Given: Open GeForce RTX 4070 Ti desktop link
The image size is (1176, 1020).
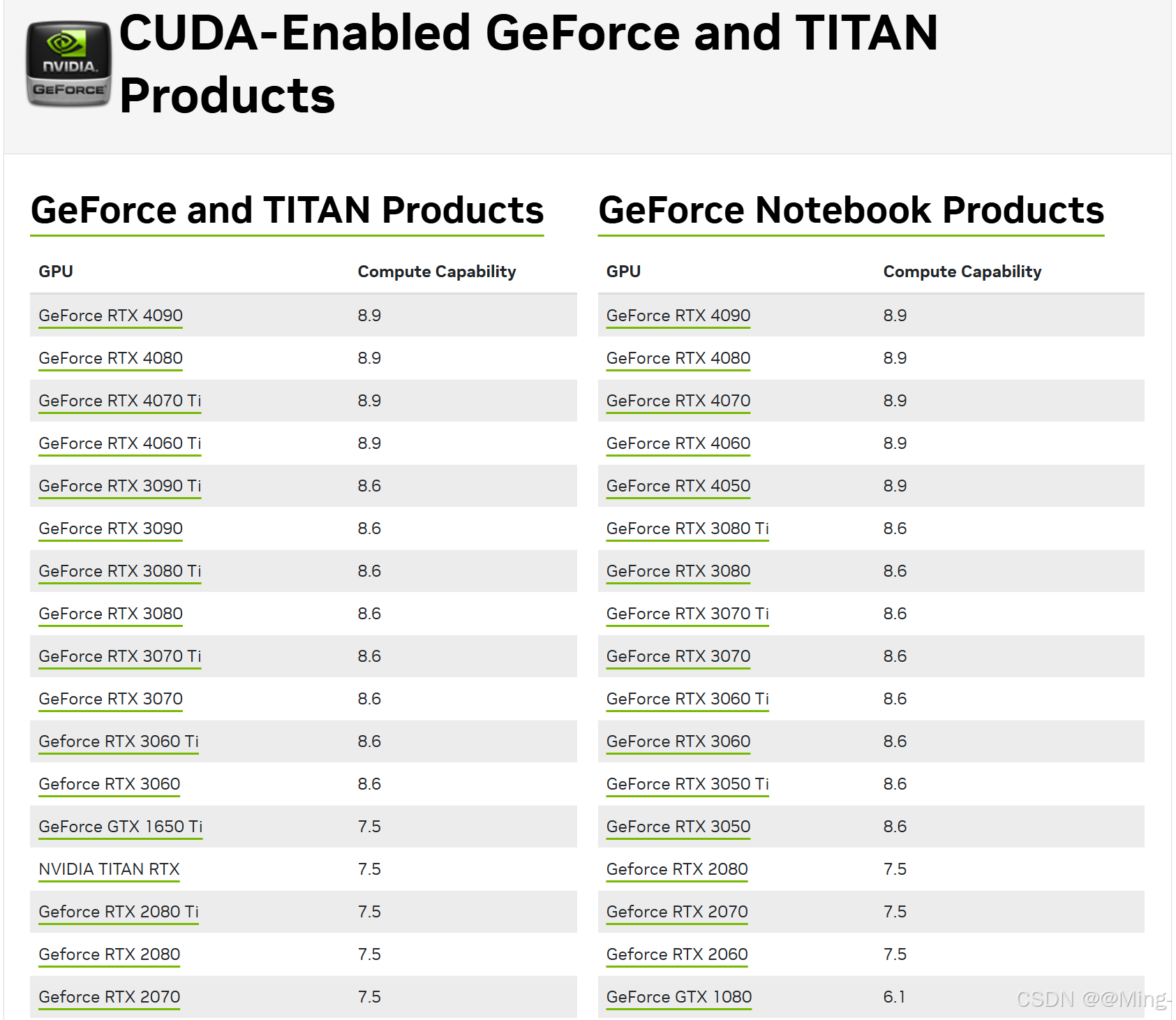Looking at the screenshot, I should (120, 401).
